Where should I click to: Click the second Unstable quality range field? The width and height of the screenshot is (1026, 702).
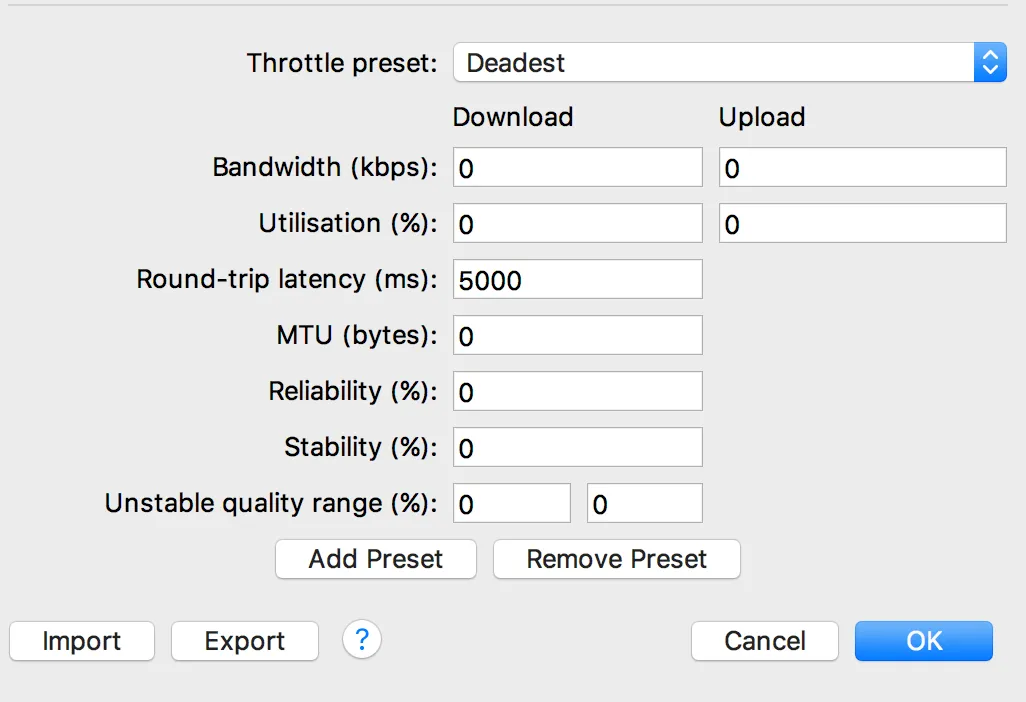pyautogui.click(x=644, y=504)
